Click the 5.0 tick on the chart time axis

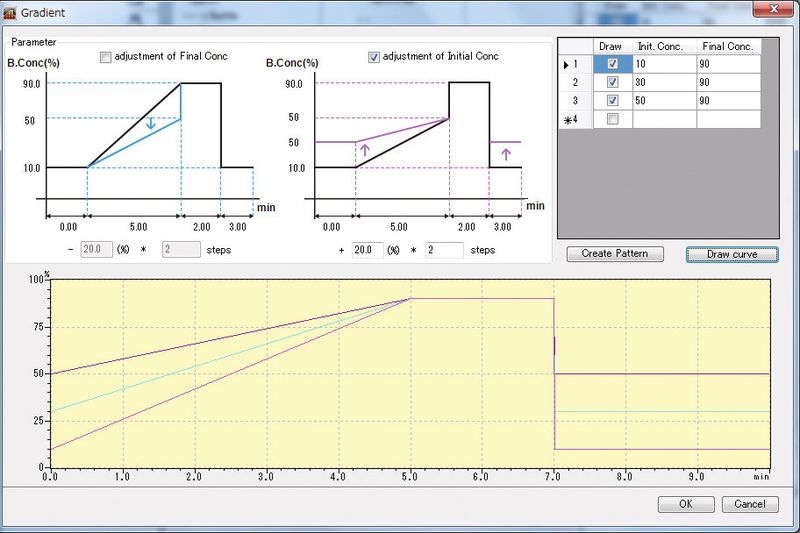[x=409, y=476]
